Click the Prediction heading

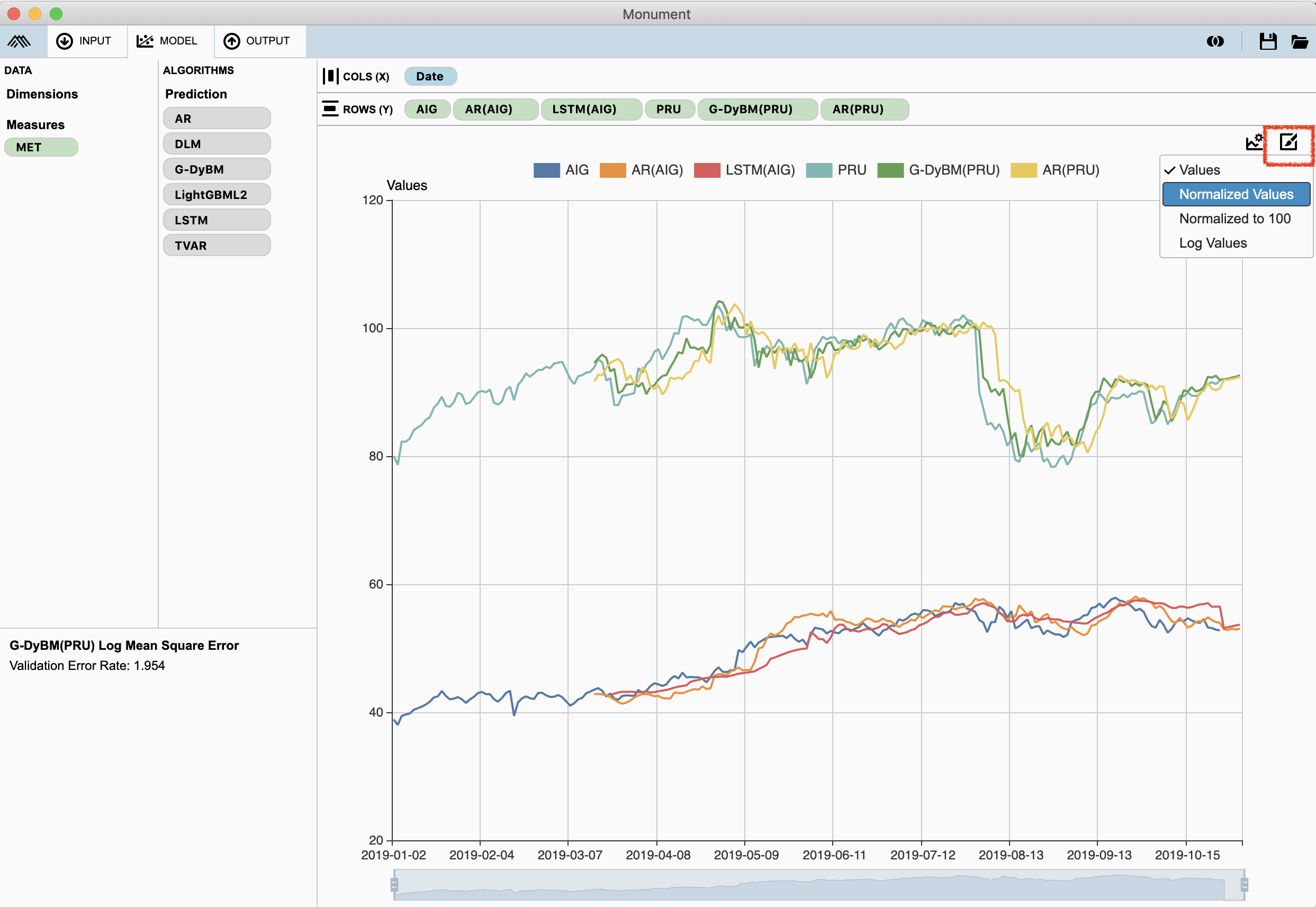click(x=195, y=94)
